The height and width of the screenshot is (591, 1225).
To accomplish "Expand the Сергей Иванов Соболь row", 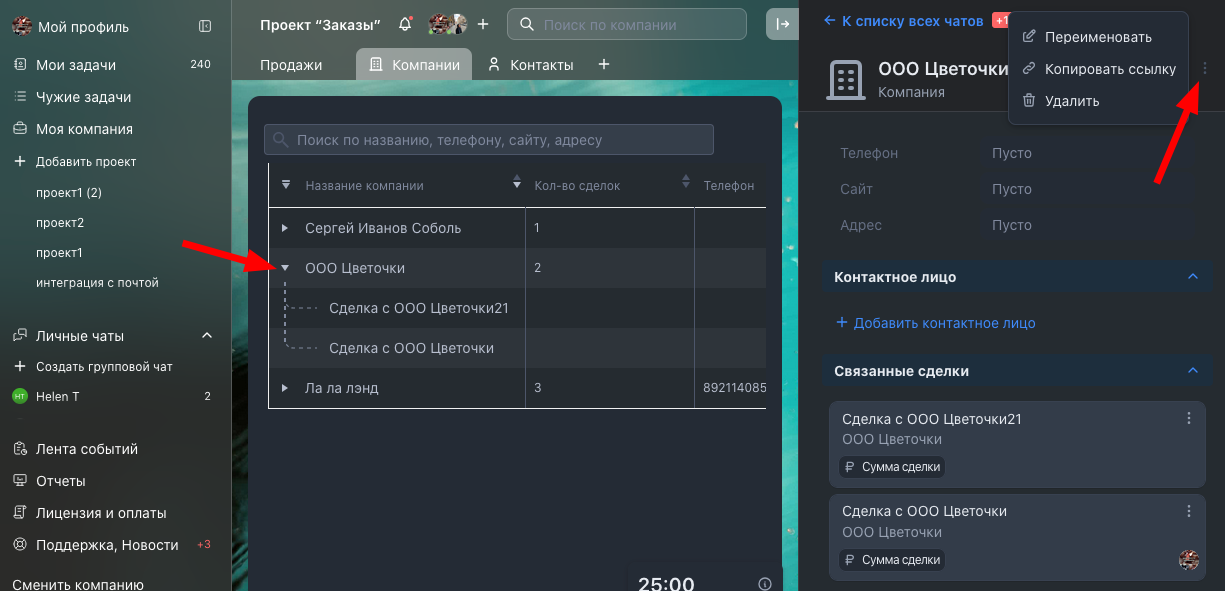I will click(x=285, y=228).
